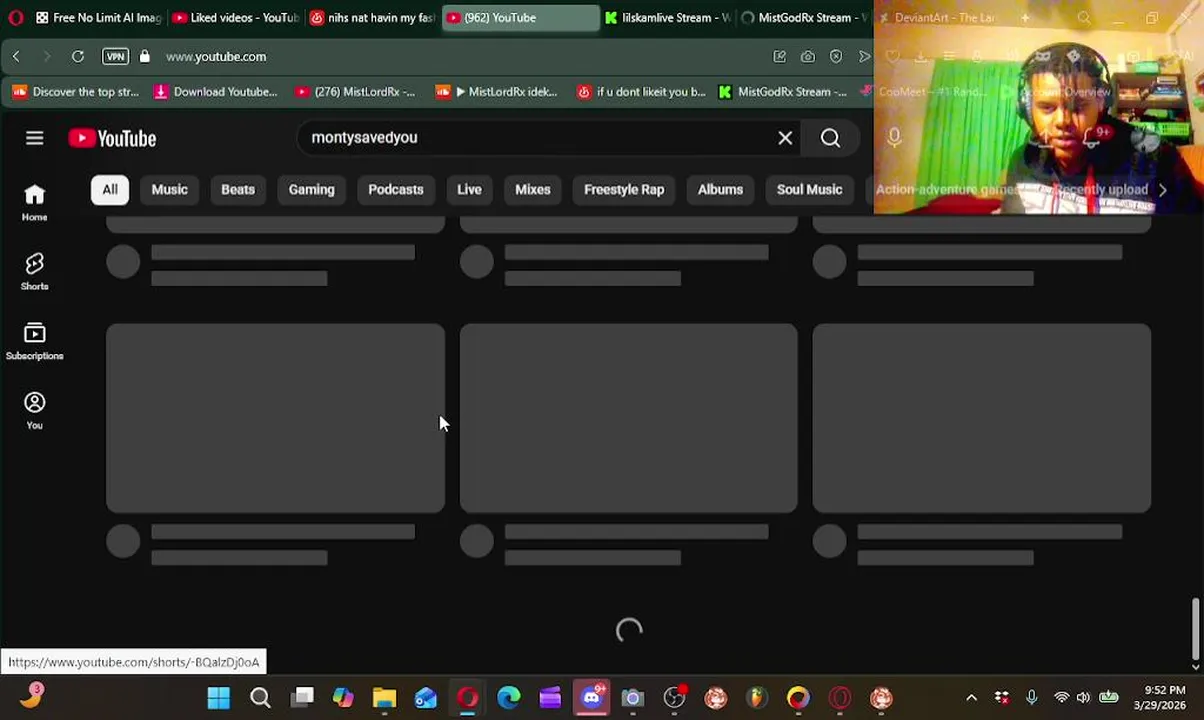The image size is (1204, 720).
Task: Switch to nihs nat havin my fast tab
Action: coord(372,17)
